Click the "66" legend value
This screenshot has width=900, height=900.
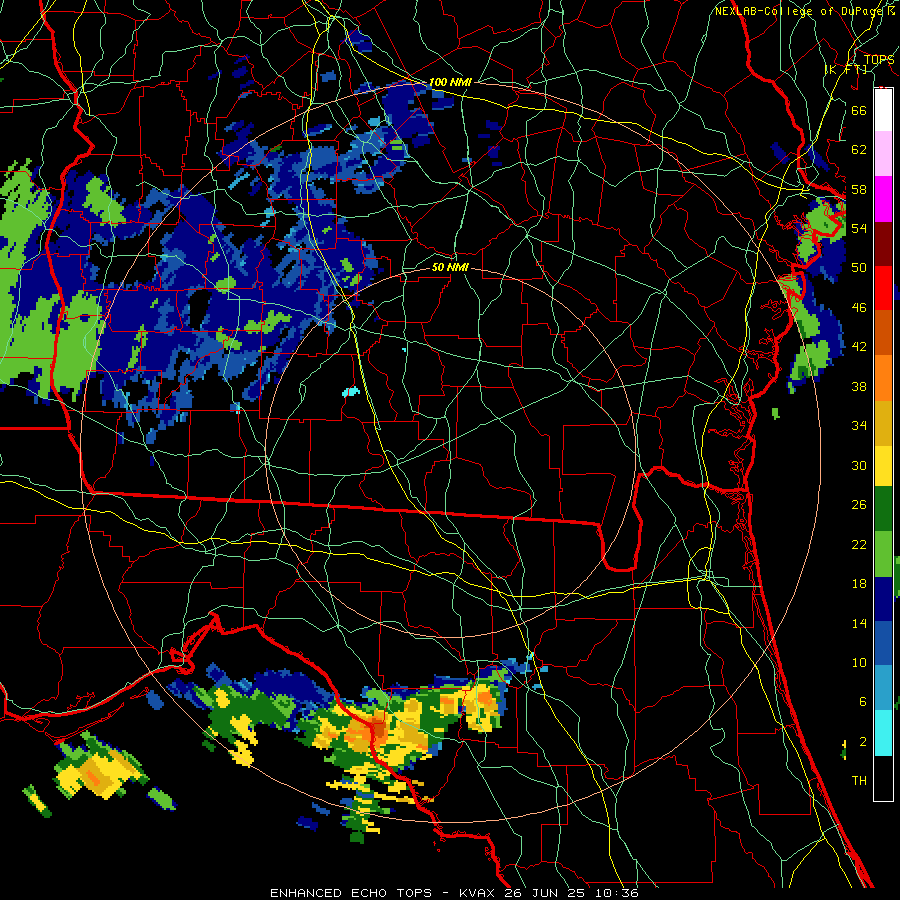pyautogui.click(x=859, y=110)
